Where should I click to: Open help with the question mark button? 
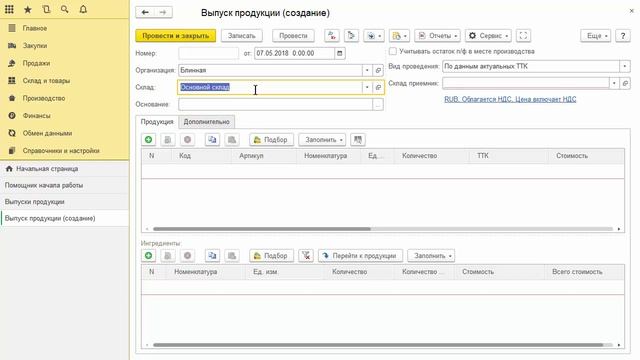(x=623, y=36)
